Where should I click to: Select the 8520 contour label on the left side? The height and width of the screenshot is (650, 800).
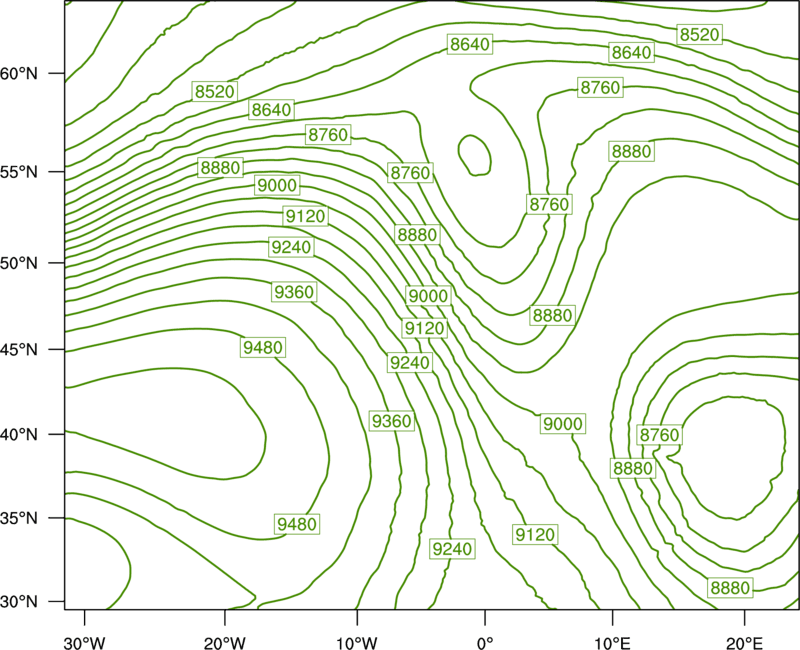(215, 91)
